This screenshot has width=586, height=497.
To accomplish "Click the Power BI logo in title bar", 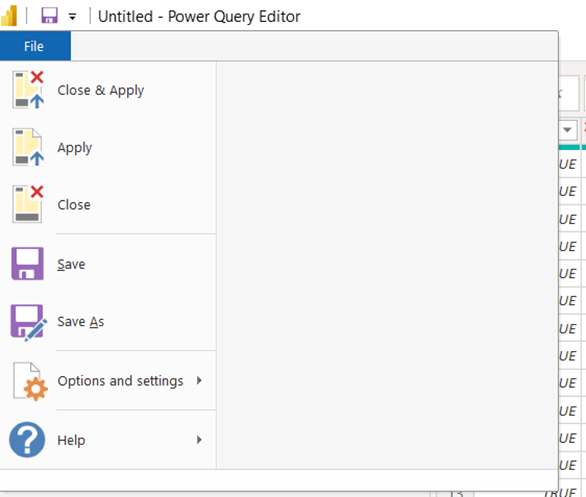I will [9, 16].
